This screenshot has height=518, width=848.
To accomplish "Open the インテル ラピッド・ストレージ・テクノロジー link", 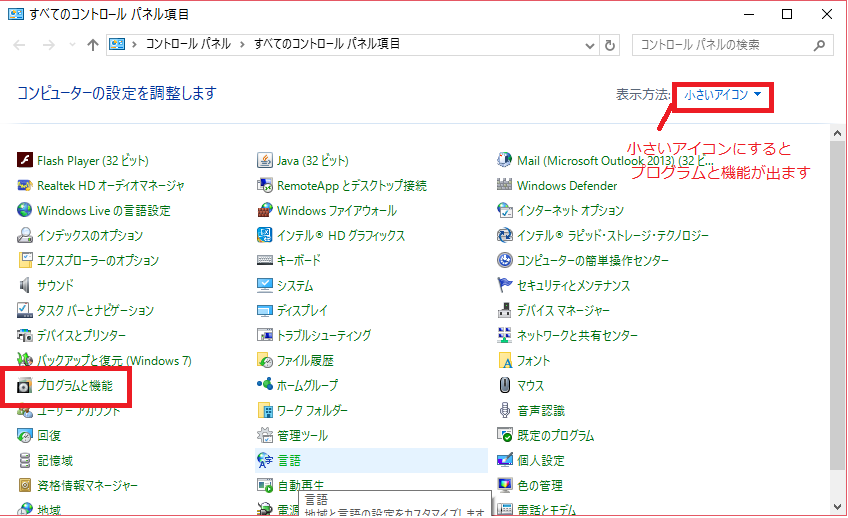I will tap(612, 235).
